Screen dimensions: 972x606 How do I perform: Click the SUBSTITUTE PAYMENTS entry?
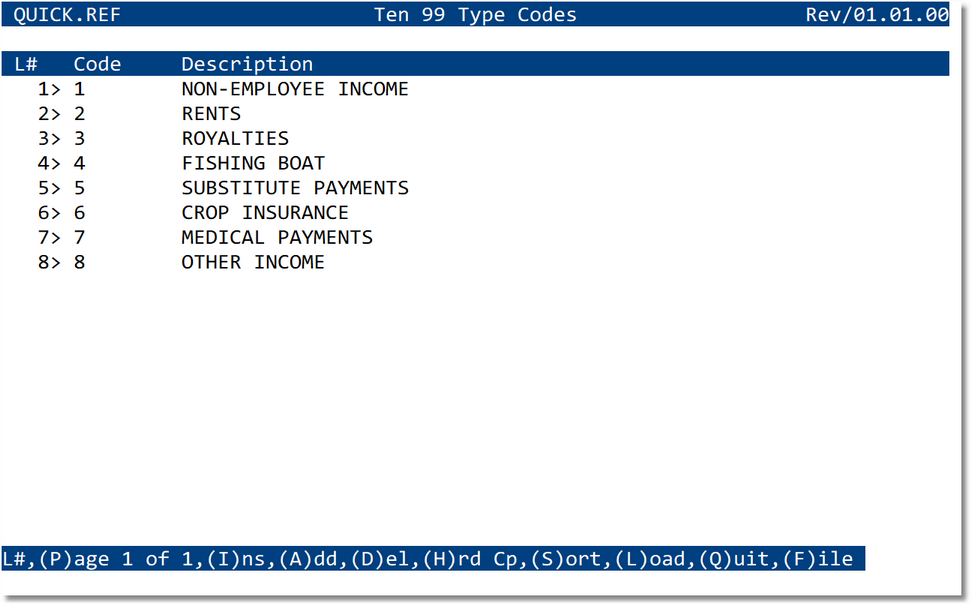pyautogui.click(x=295, y=188)
